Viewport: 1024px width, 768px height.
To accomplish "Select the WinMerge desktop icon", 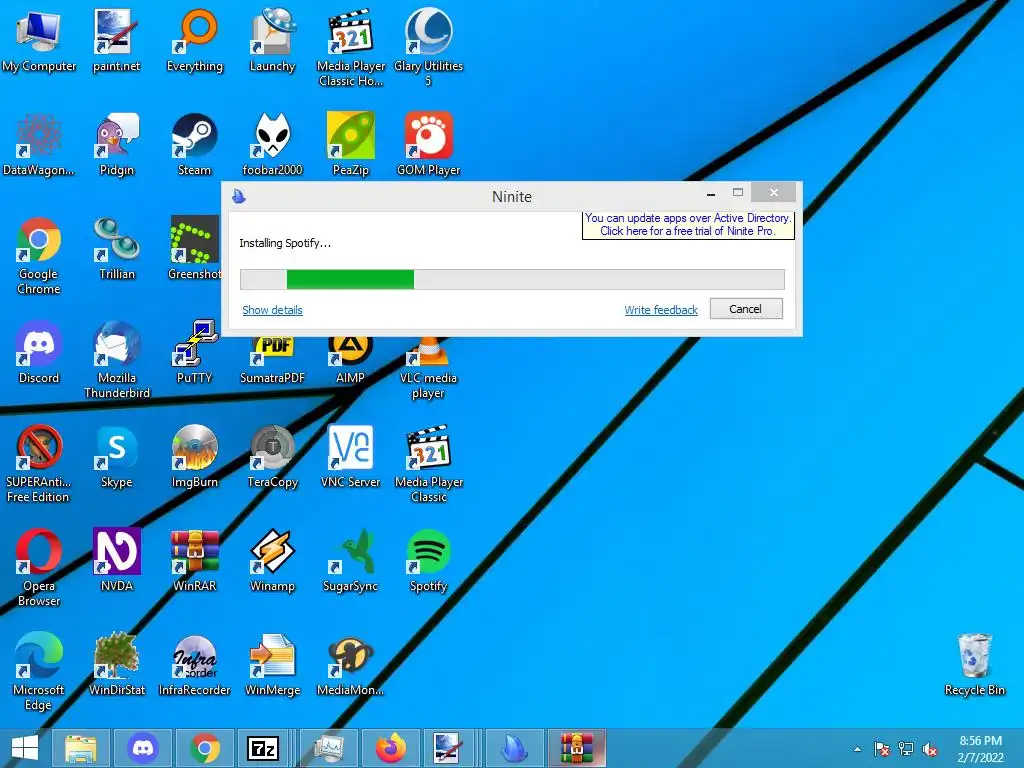I will pyautogui.click(x=272, y=665).
